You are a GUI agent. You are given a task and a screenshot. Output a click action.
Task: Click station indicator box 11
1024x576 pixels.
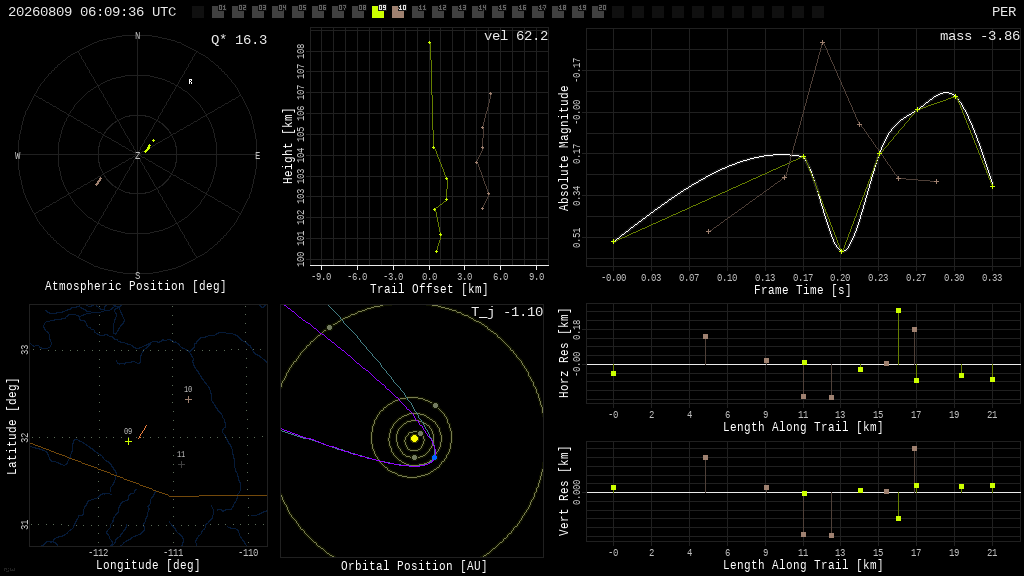pyautogui.click(x=418, y=12)
